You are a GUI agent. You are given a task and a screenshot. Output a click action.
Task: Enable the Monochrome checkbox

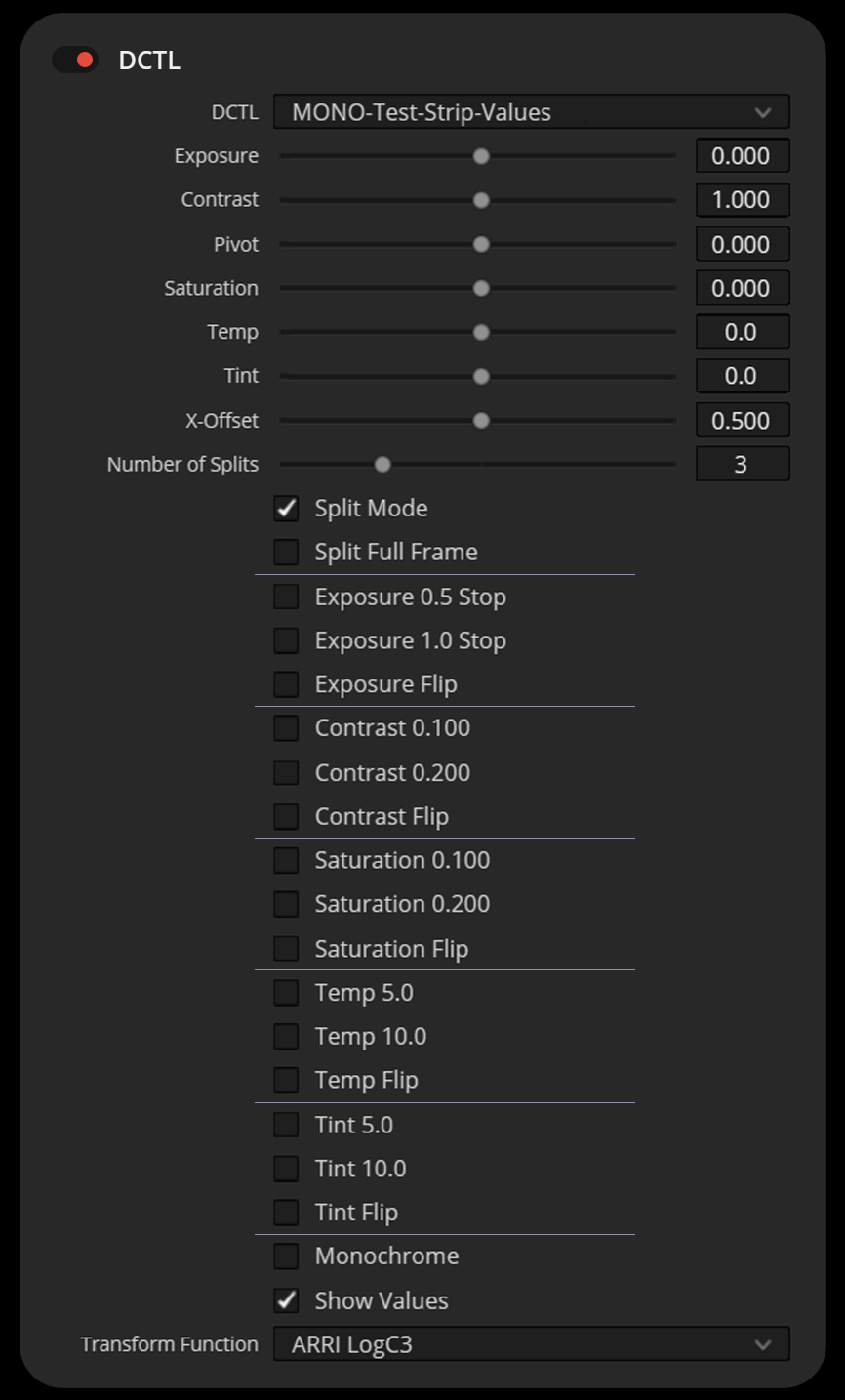tap(286, 1256)
